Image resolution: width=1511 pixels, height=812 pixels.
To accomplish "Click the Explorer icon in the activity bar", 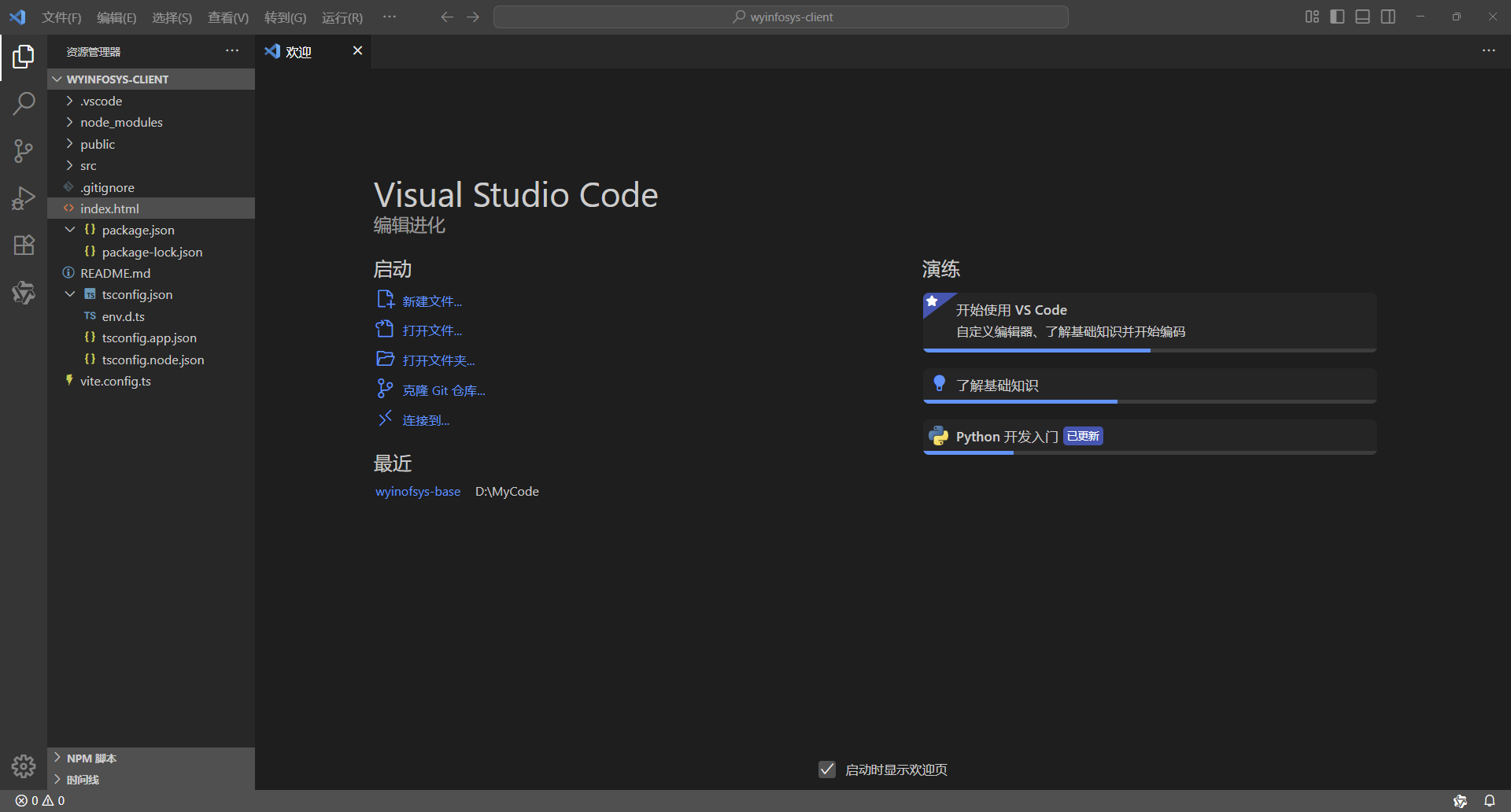I will point(24,56).
